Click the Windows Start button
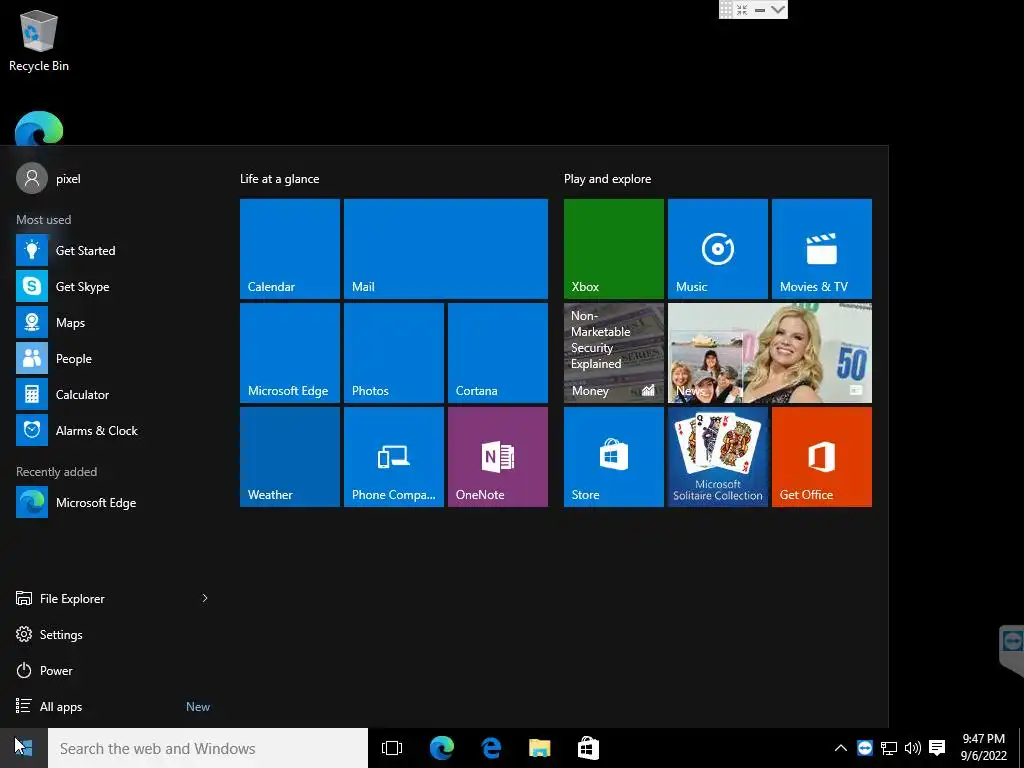The width and height of the screenshot is (1024, 768). coord(24,748)
